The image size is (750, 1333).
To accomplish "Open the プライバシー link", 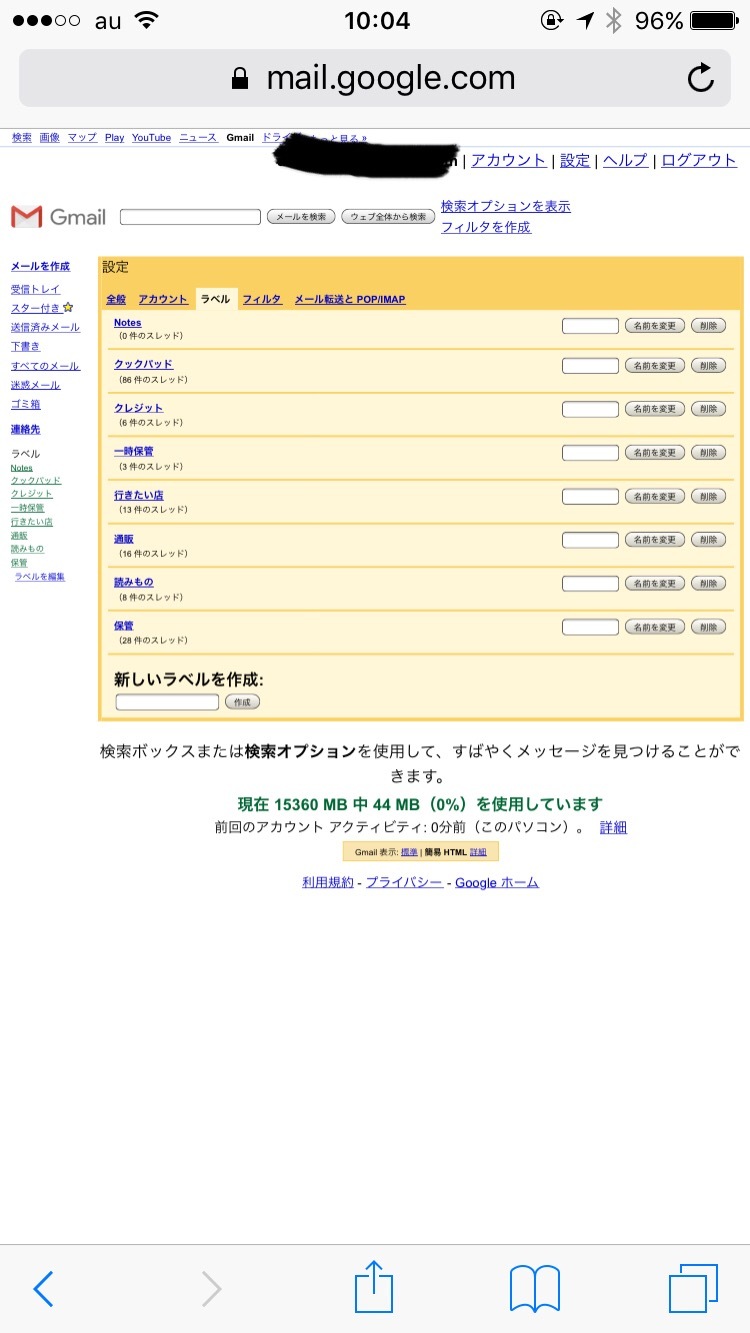I will coord(404,882).
